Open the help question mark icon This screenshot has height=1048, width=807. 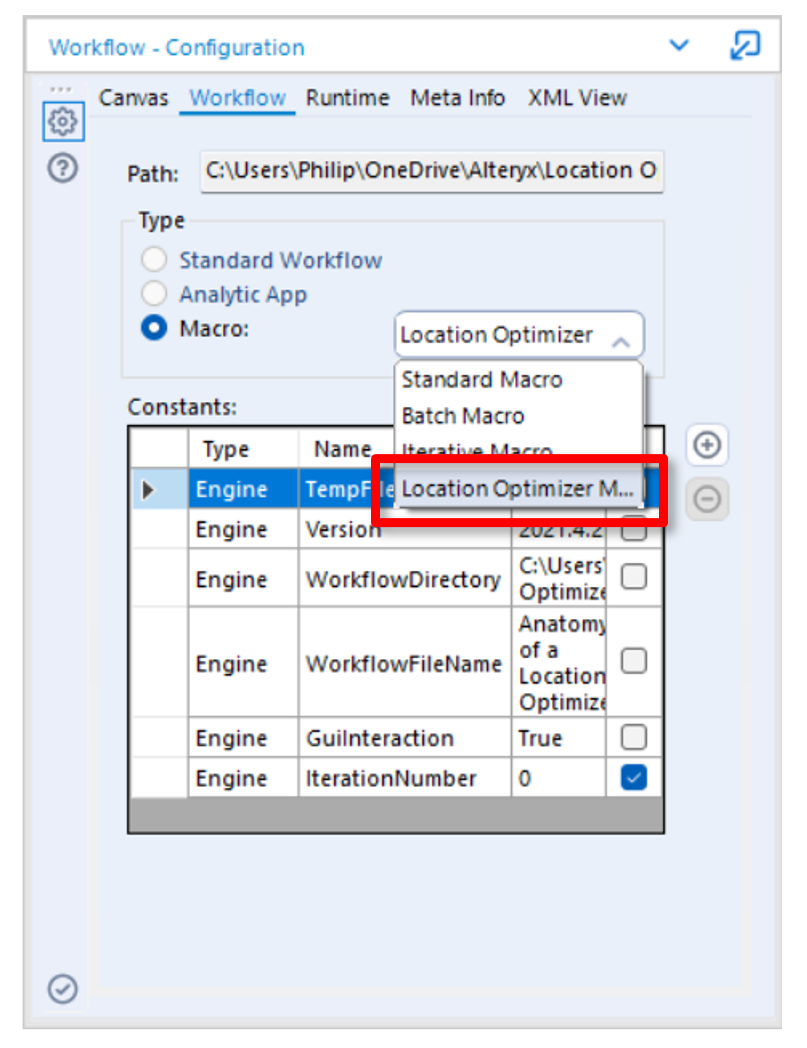click(63, 170)
